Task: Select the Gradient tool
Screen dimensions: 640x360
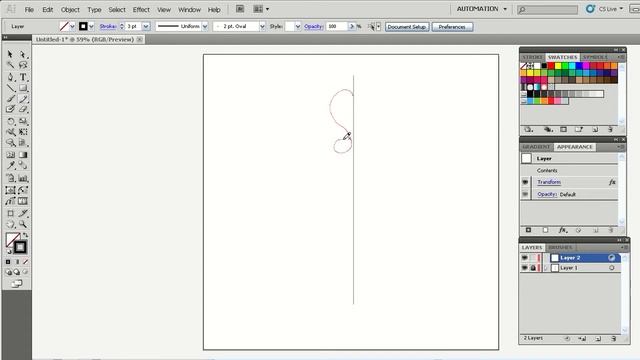Action: (23, 155)
